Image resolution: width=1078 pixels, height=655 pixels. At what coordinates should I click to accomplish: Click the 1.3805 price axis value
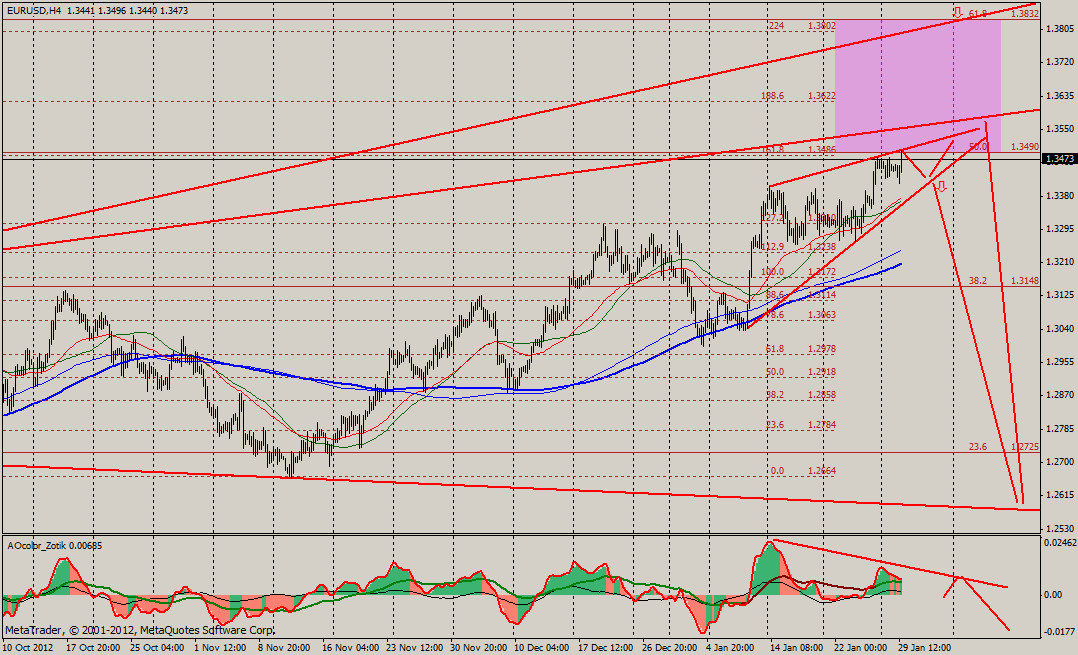click(1059, 28)
